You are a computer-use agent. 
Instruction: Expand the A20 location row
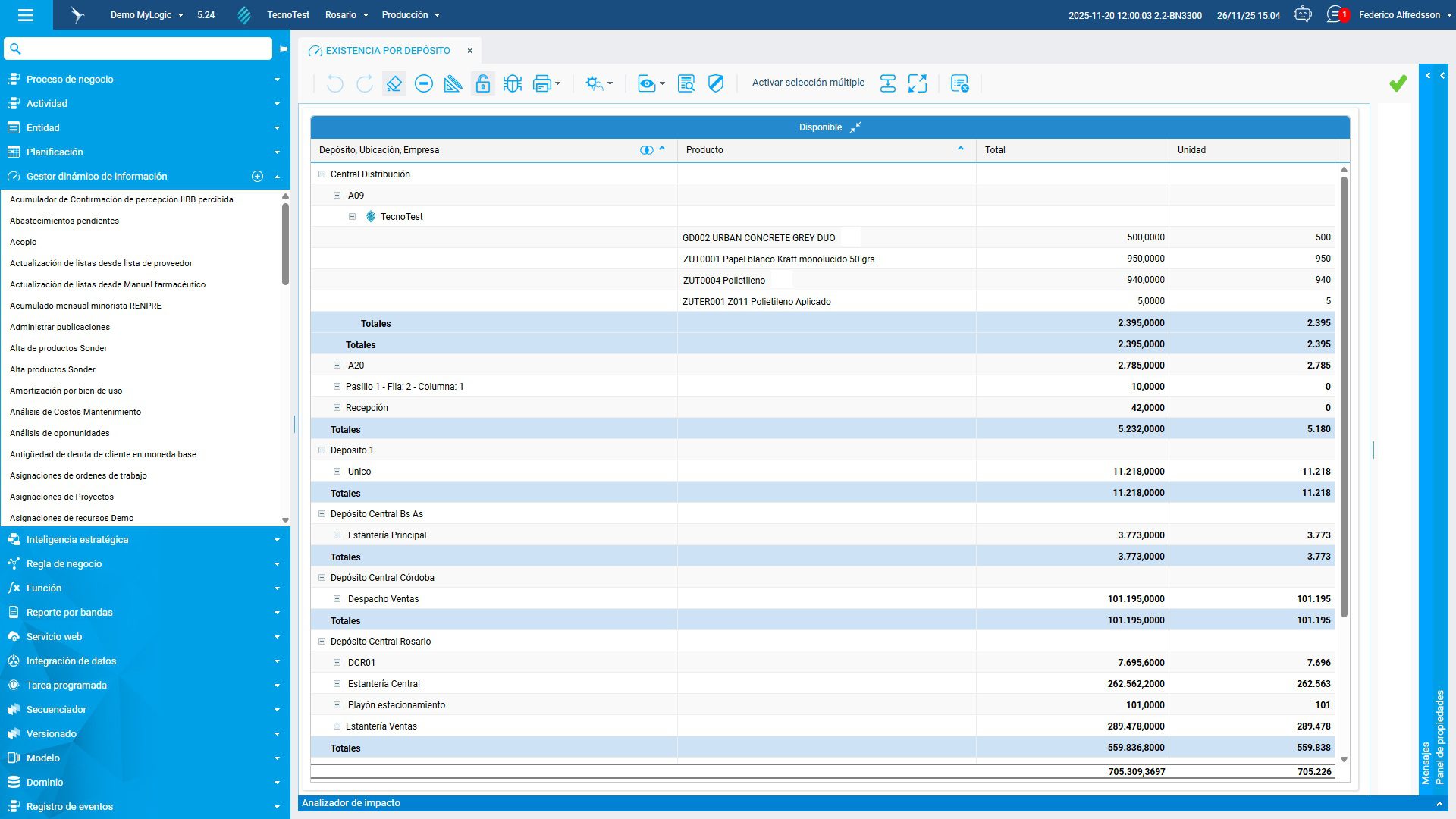coord(337,366)
